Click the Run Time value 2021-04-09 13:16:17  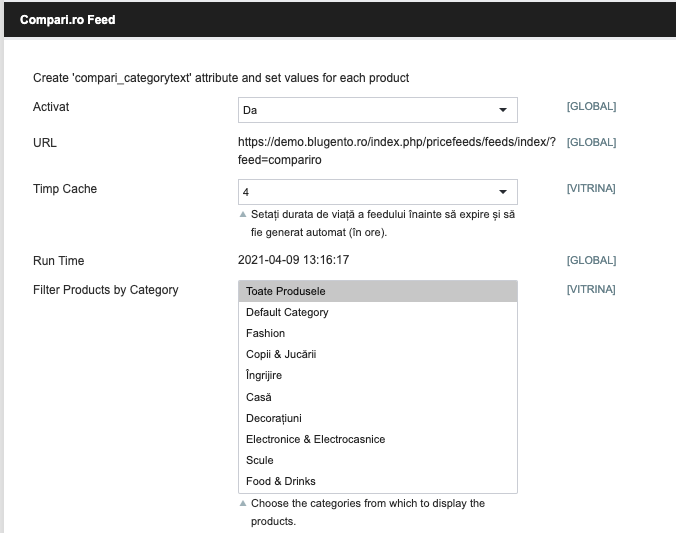coord(294,260)
